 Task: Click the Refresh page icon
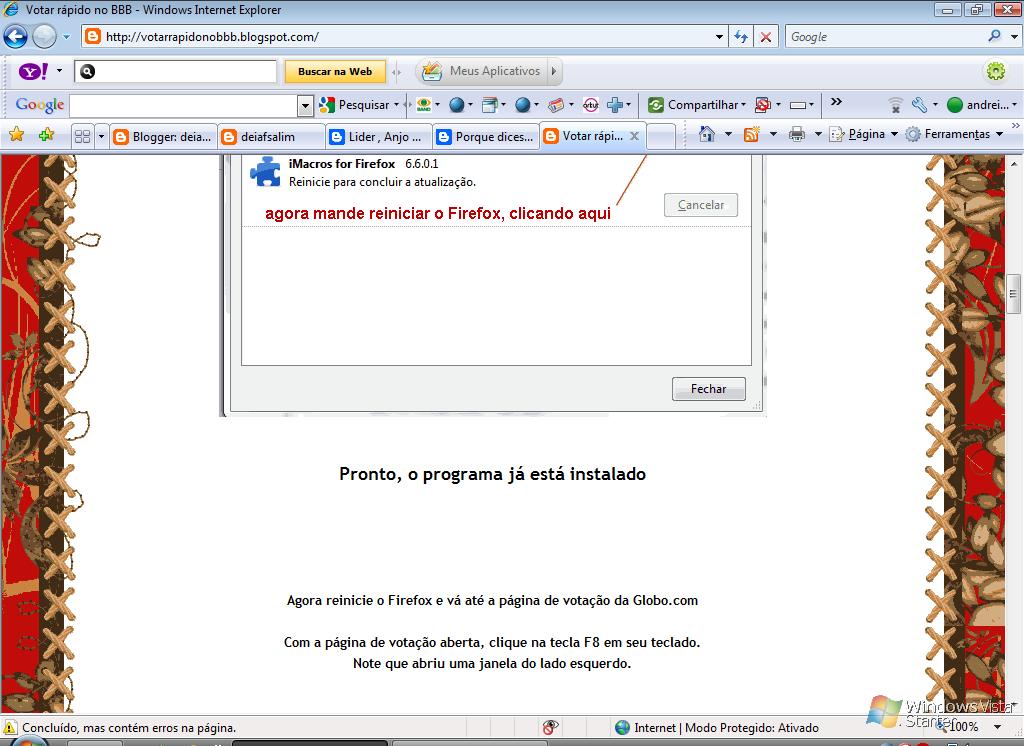[x=741, y=37]
